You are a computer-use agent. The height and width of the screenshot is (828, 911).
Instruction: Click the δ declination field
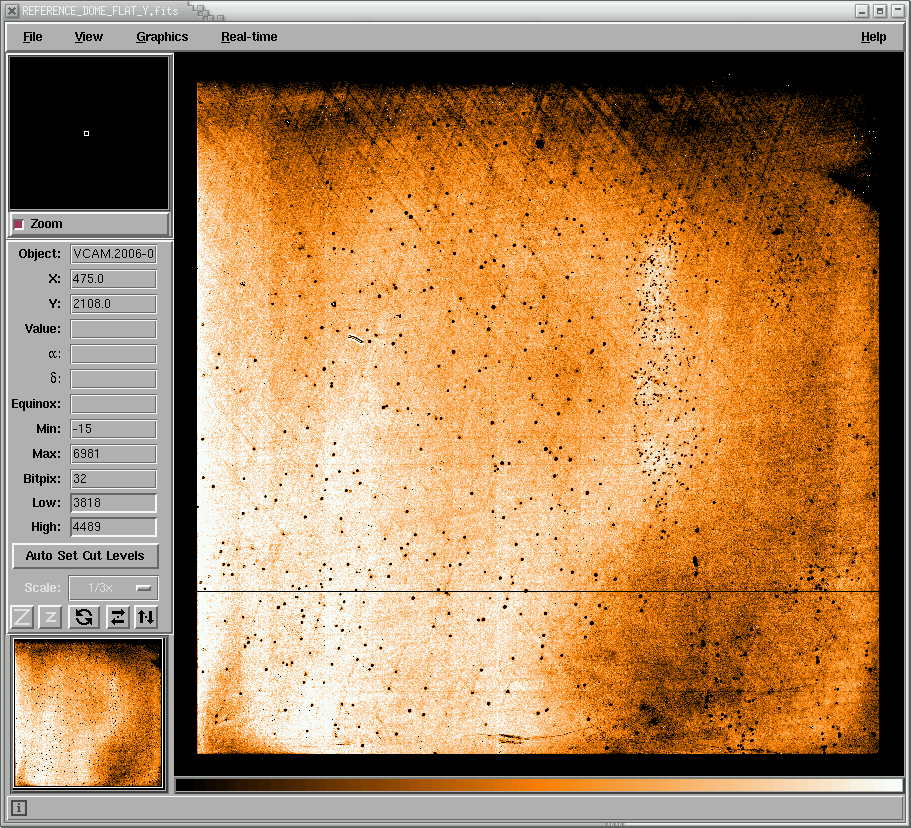(113, 379)
